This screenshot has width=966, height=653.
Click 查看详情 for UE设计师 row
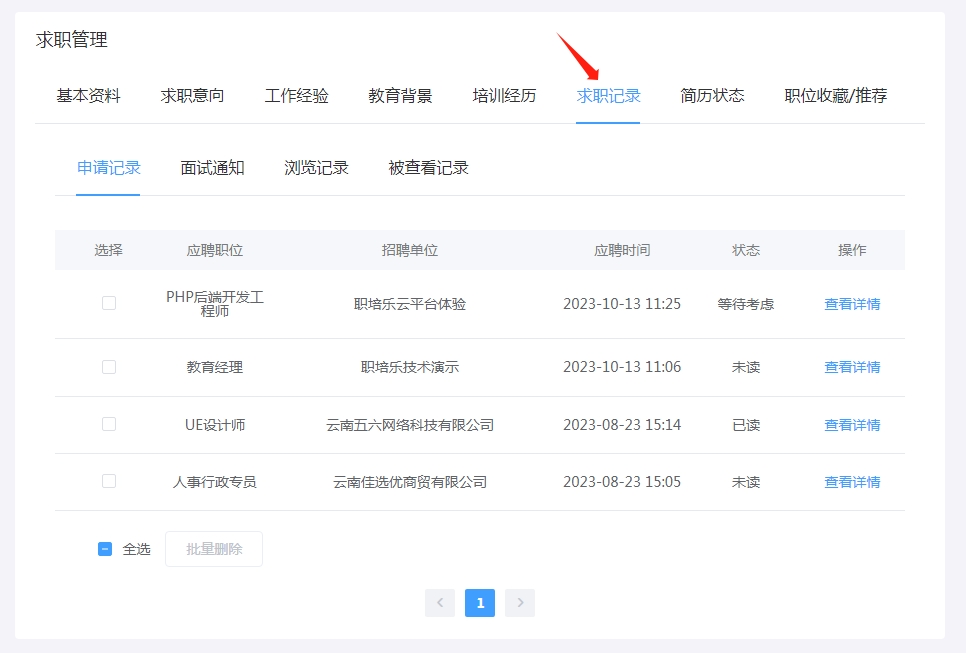[852, 425]
